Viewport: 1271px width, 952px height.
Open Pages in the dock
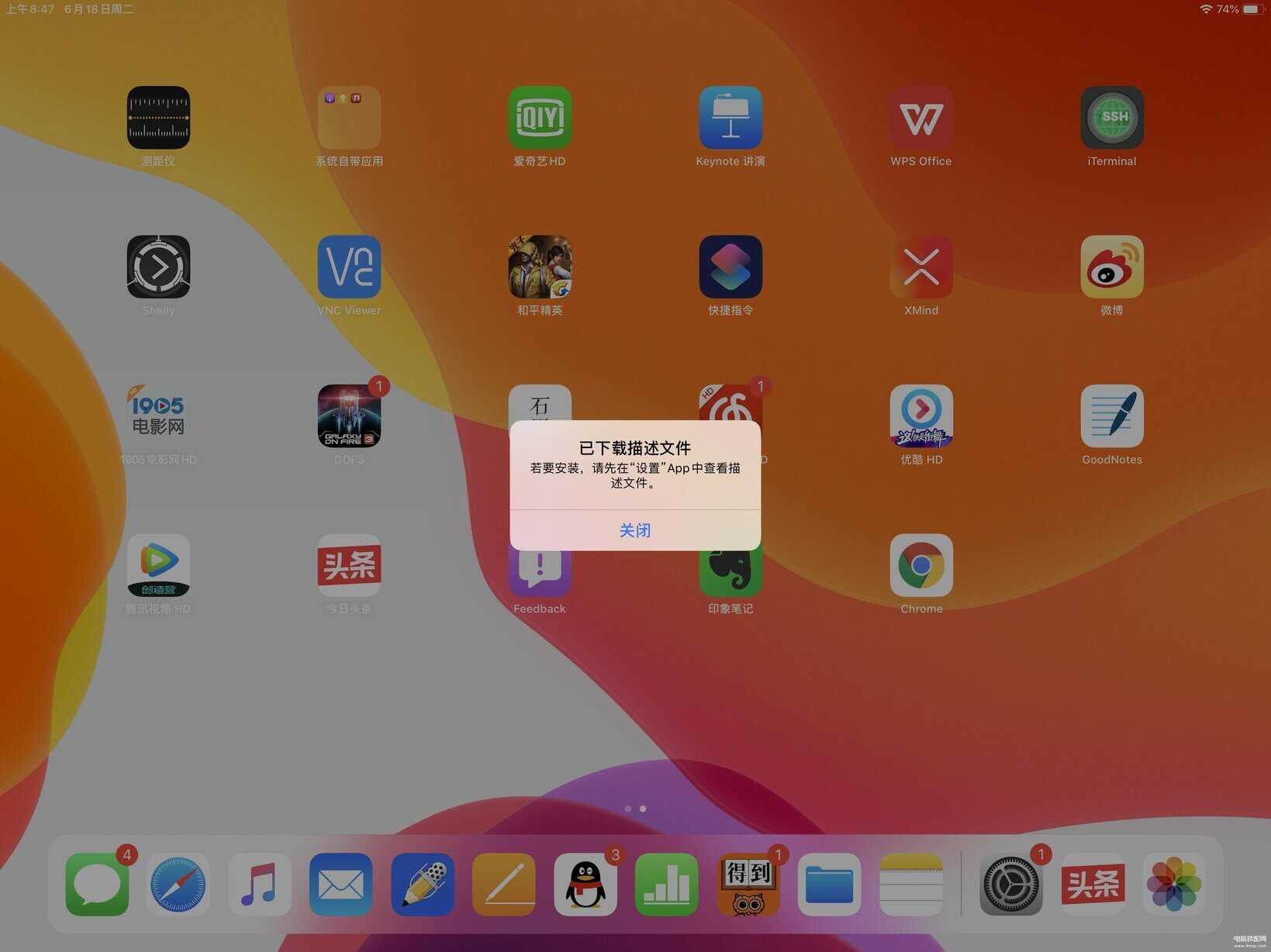pyautogui.click(x=504, y=885)
